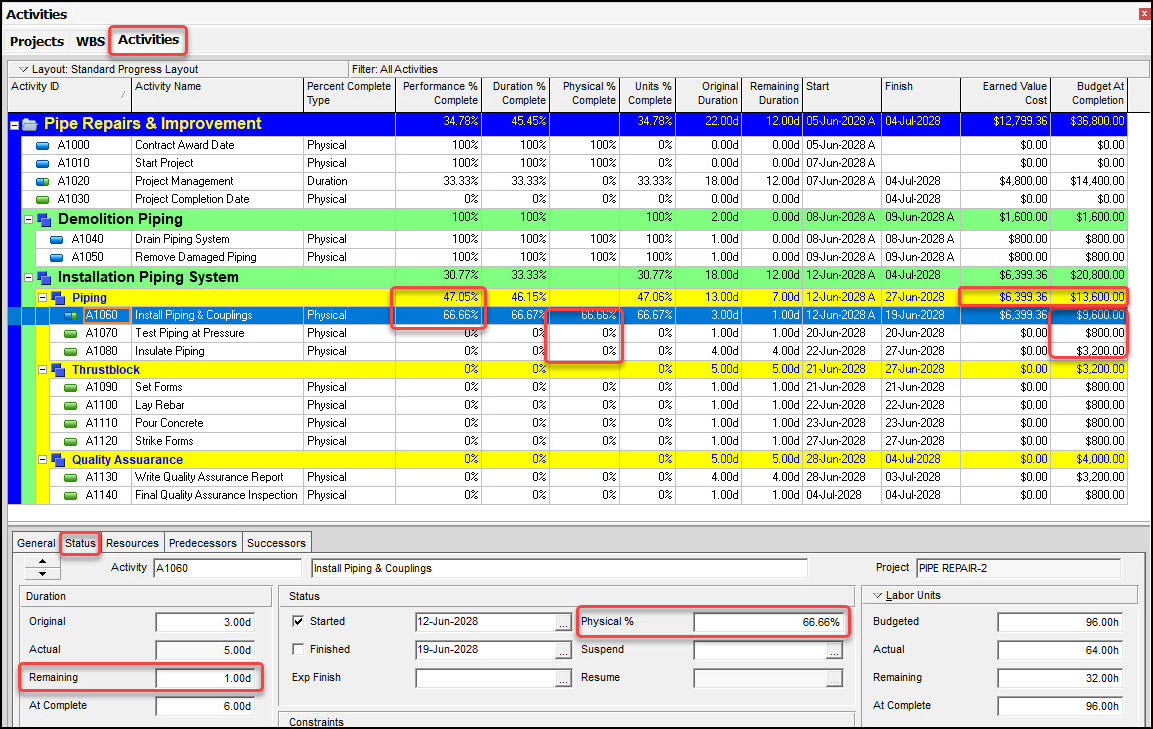
Task: Click the A1090 activity icon
Action: tap(71, 388)
